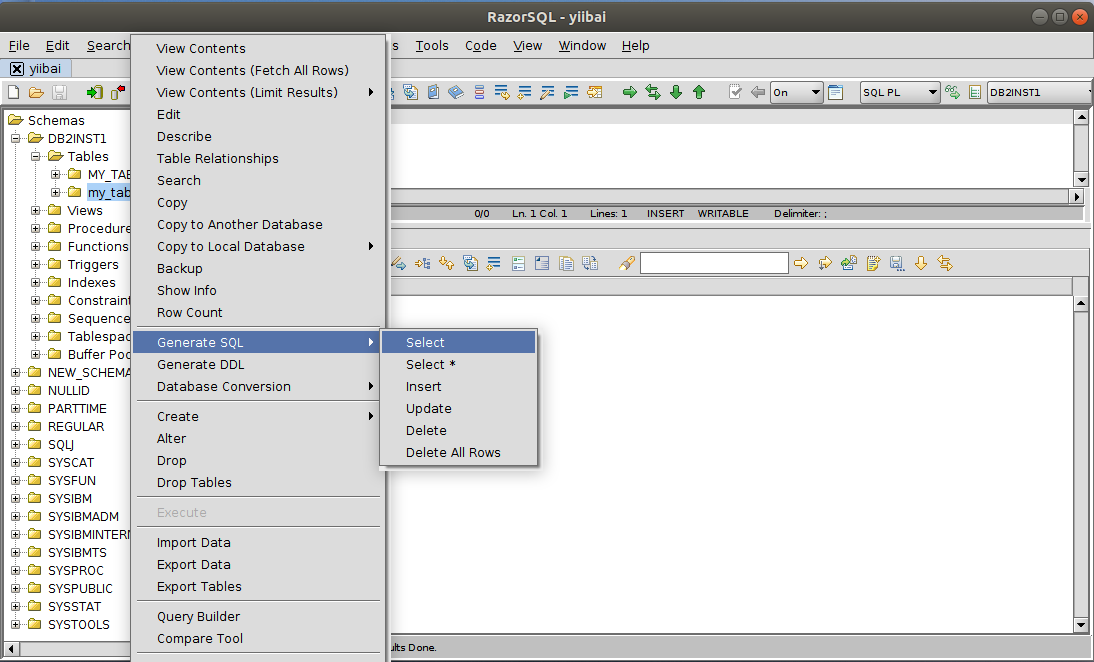Close the yiibai connection tab
Image resolution: width=1094 pixels, height=662 pixels.
(17, 69)
